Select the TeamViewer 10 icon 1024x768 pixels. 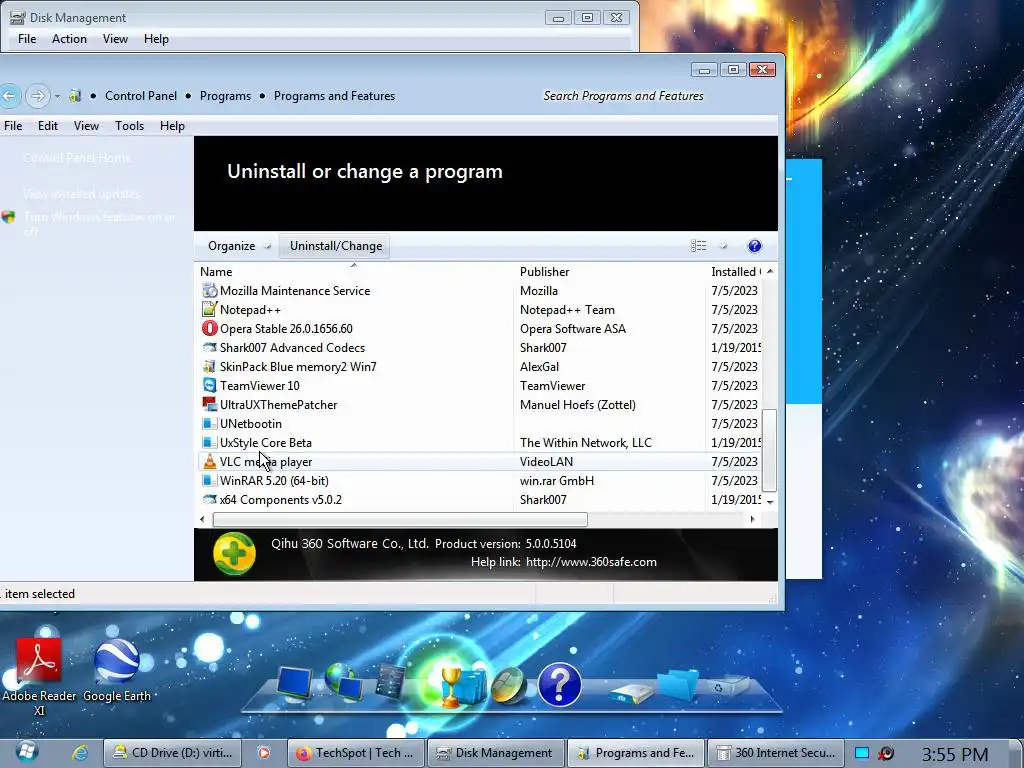(x=209, y=385)
